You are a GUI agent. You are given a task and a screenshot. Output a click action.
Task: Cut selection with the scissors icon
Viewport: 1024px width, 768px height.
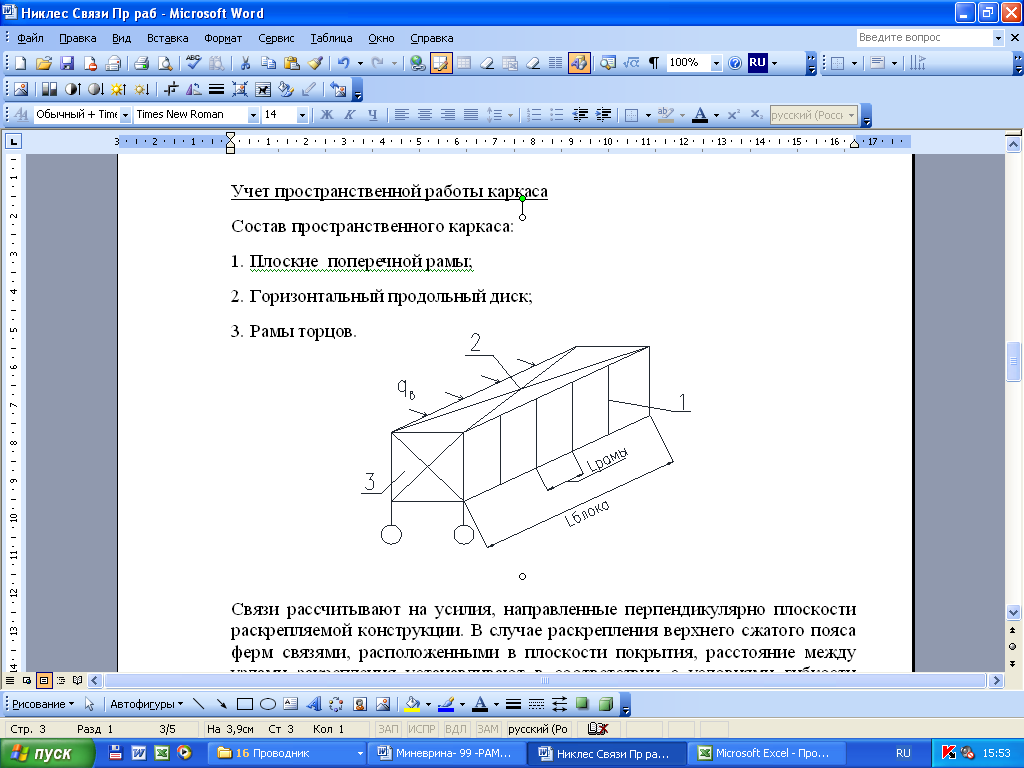tap(246, 63)
